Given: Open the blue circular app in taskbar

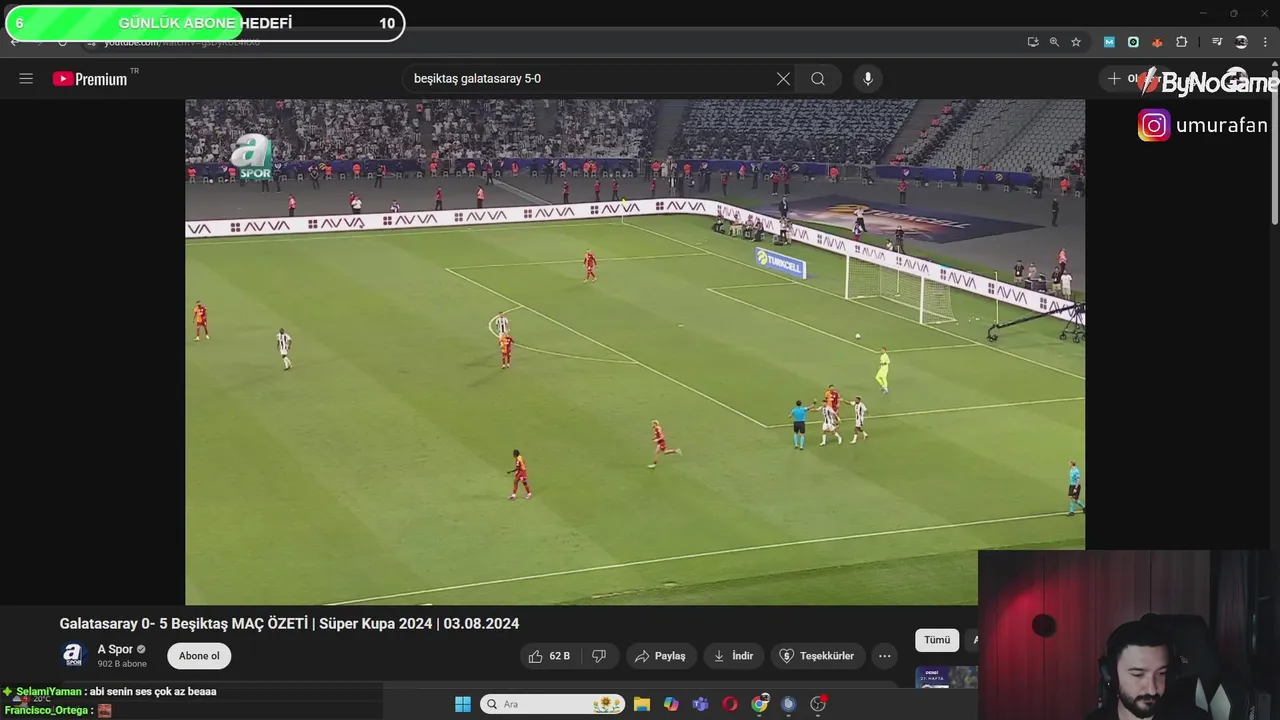Looking at the screenshot, I should (x=789, y=704).
